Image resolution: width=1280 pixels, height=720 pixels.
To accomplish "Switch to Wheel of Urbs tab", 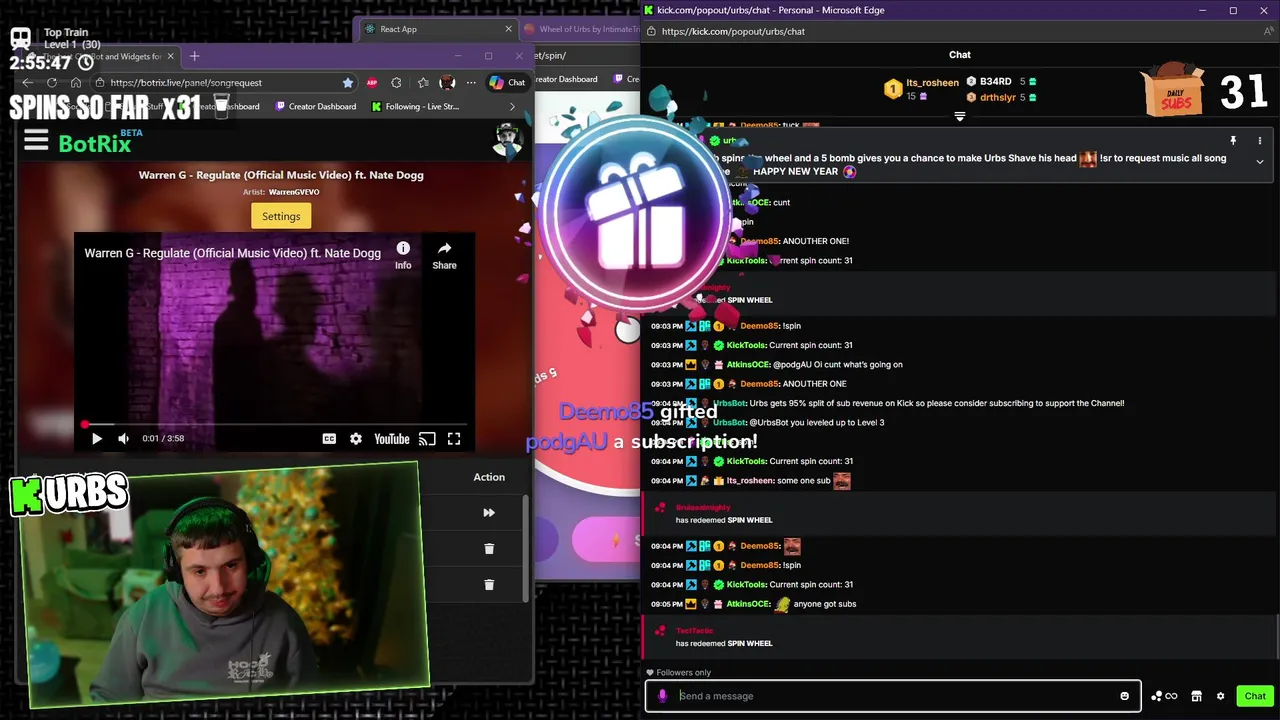I will pyautogui.click(x=580, y=29).
